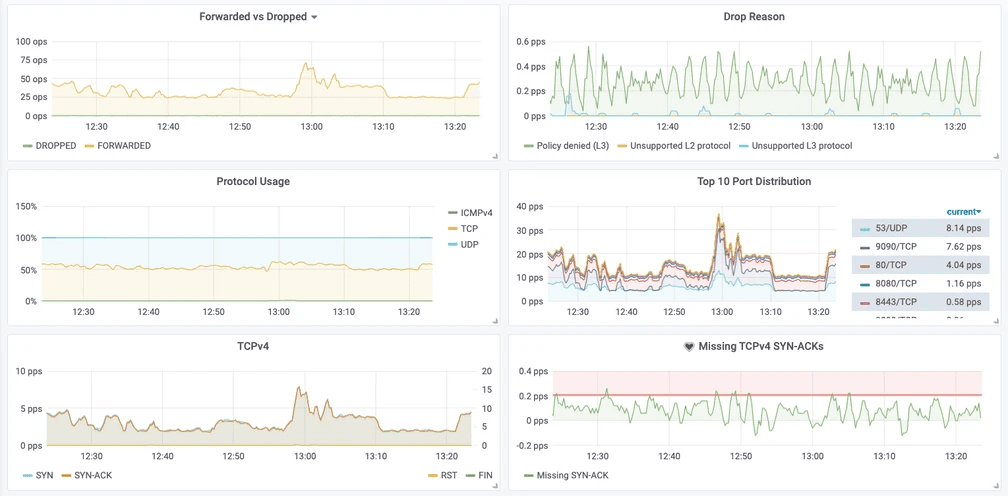The width and height of the screenshot is (1008, 496).
Task: Open the Protocol Usage panel title menu
Action: coord(252,182)
